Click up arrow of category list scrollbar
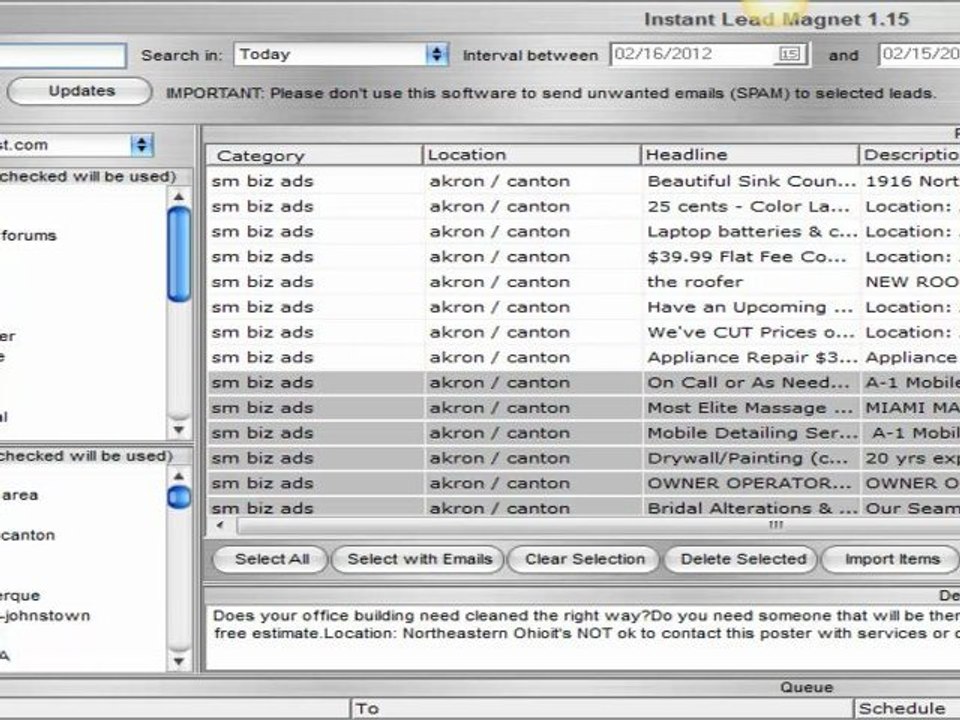Image resolution: width=960 pixels, height=720 pixels. [179, 197]
